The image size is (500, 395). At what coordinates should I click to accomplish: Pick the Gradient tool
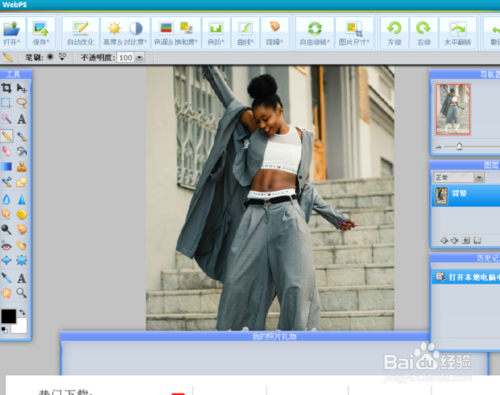[x=6, y=166]
